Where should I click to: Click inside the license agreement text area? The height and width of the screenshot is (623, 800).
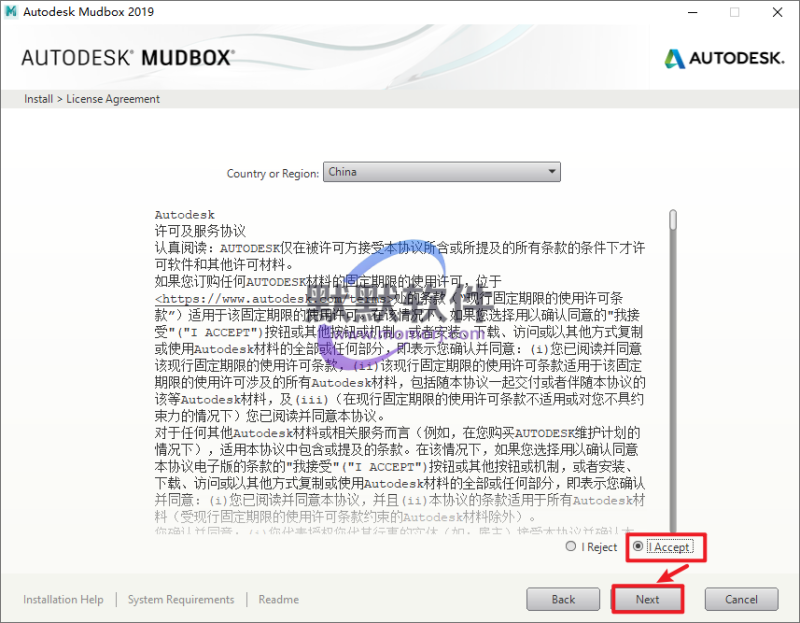click(x=400, y=400)
